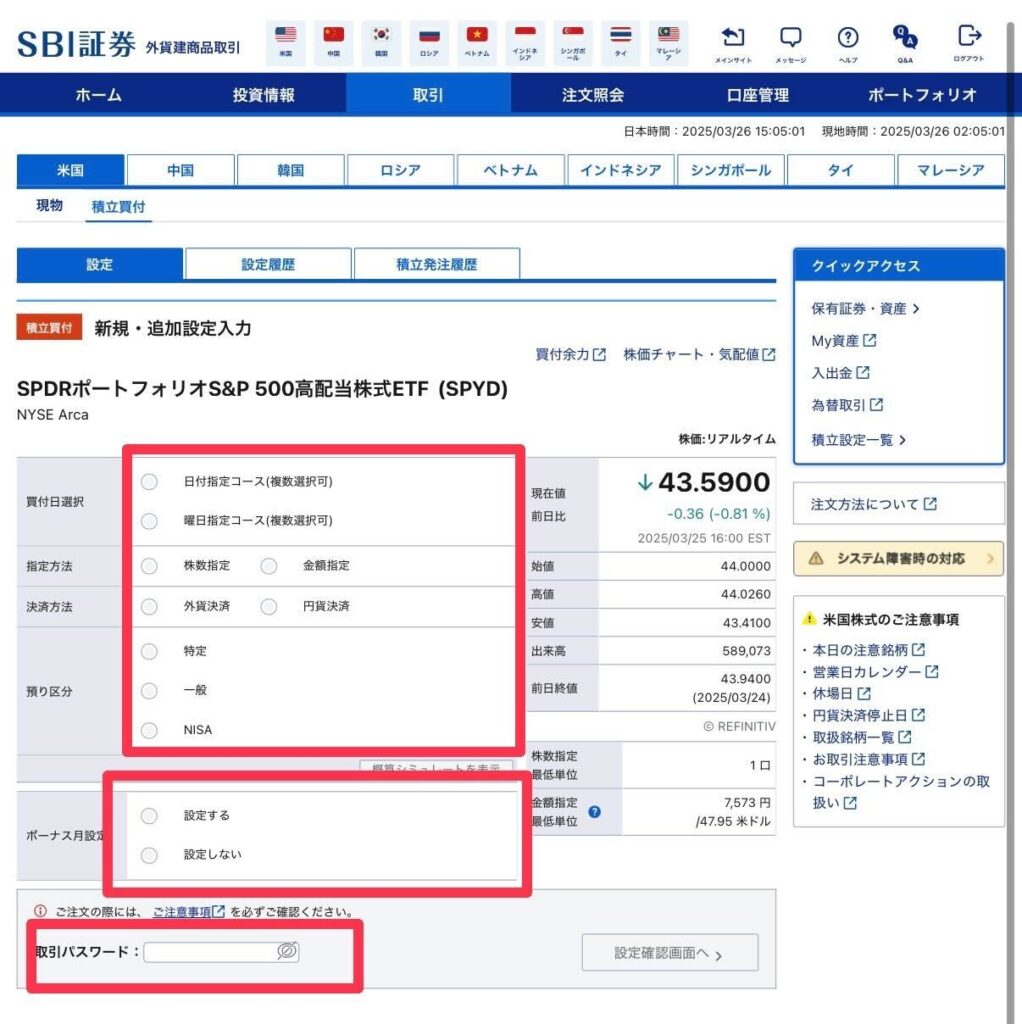Open 本日の注意銘柄 link
1022x1024 pixels.
[x=869, y=650]
